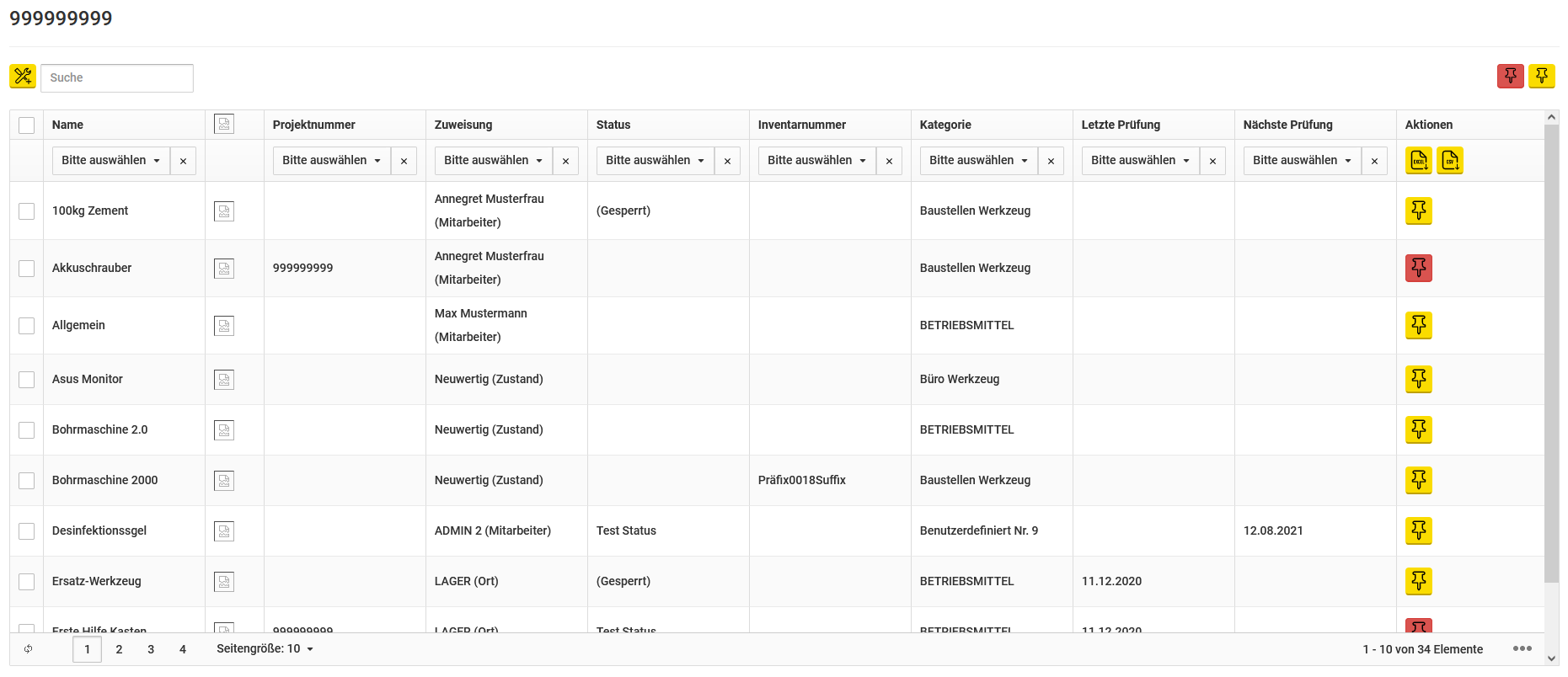Sort by Nächste Prüfung column header
Screen dimensions: 1568x677
tap(1287, 125)
